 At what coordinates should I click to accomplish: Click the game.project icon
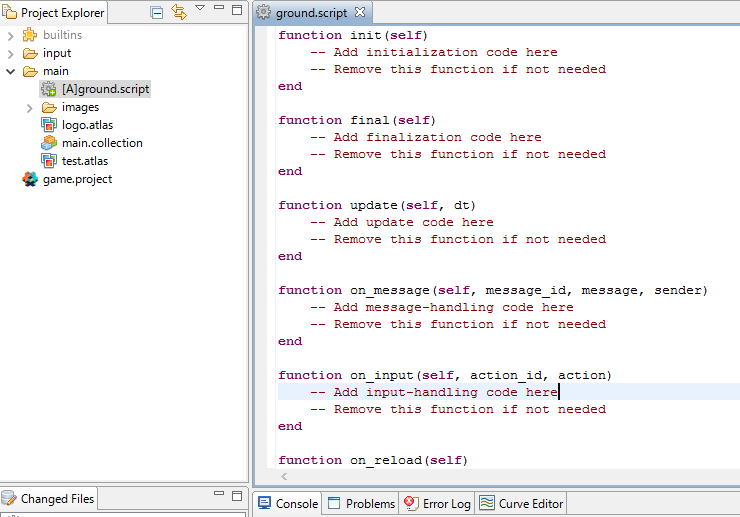30,179
